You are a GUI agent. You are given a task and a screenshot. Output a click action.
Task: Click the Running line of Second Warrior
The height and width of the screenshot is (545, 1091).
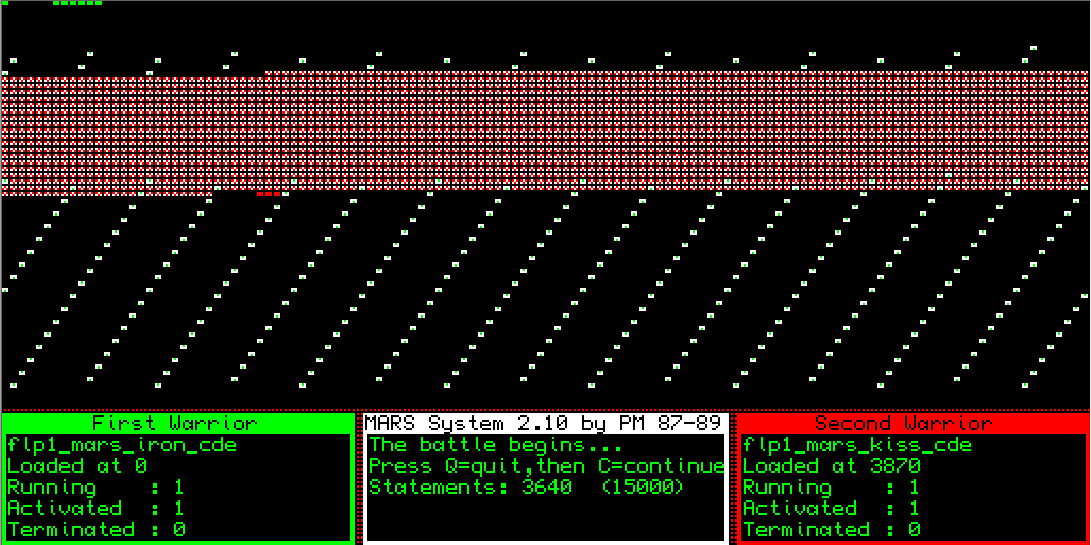pyautogui.click(x=831, y=487)
